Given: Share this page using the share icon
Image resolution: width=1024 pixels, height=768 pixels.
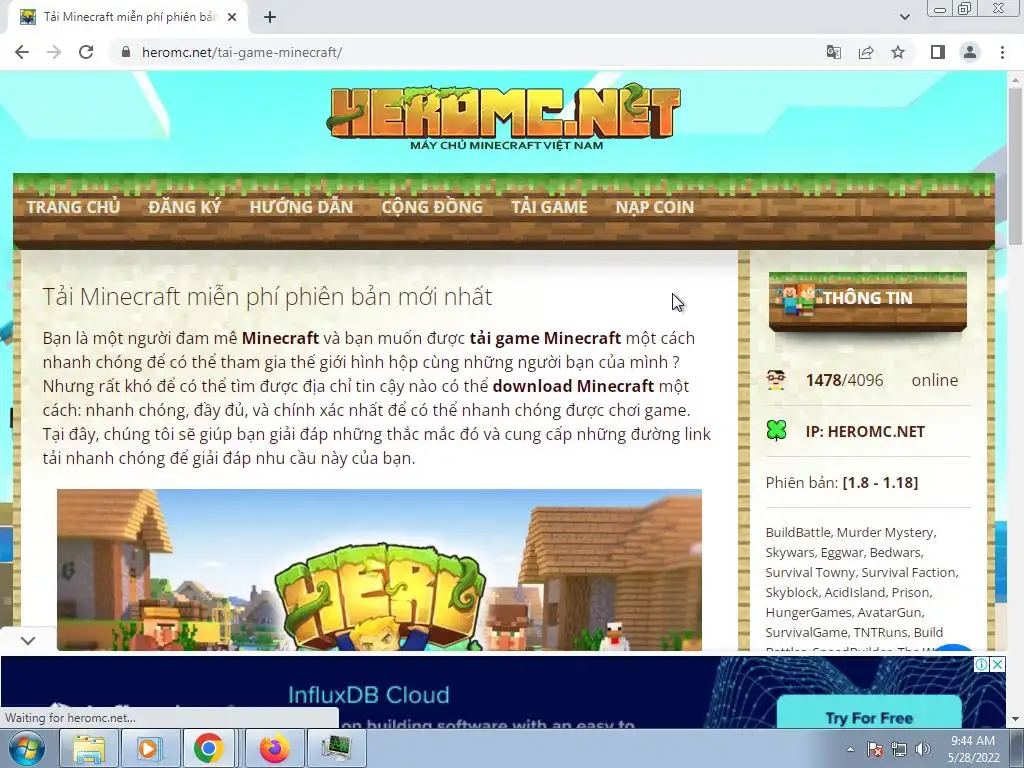Looking at the screenshot, I should (866, 52).
